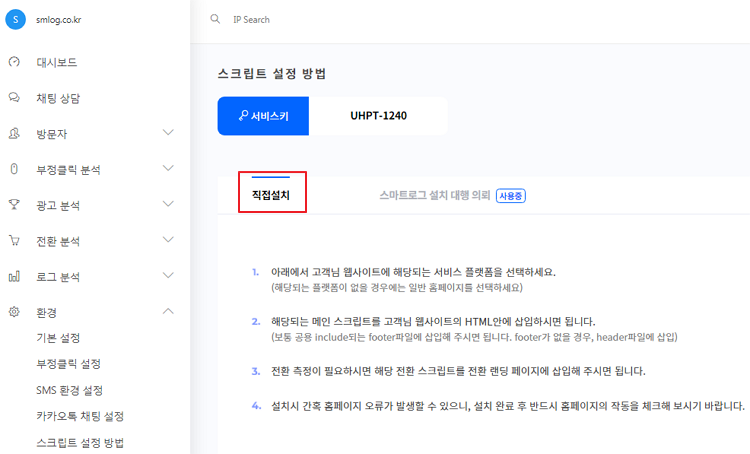Image resolution: width=750 pixels, height=454 pixels.
Task: Switch to 스마트로그 설치 대행 의뢰 tab
Action: point(434,195)
